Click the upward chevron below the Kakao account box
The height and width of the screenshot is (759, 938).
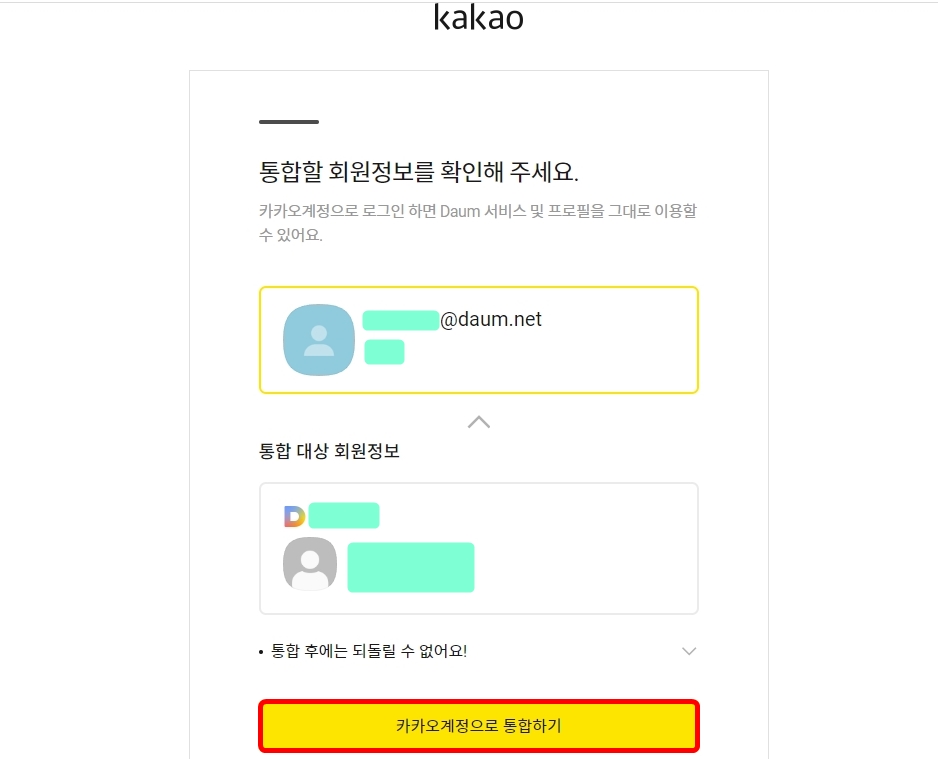pyautogui.click(x=478, y=421)
